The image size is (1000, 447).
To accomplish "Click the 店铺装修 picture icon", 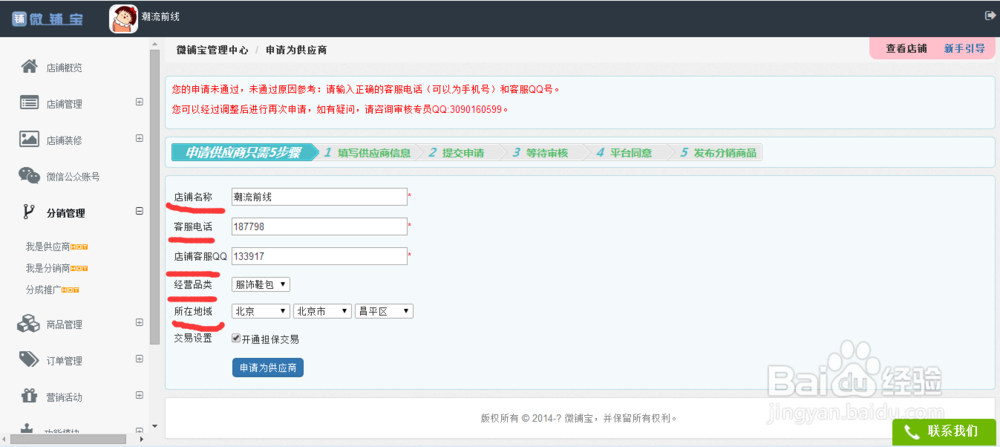I will [29, 139].
